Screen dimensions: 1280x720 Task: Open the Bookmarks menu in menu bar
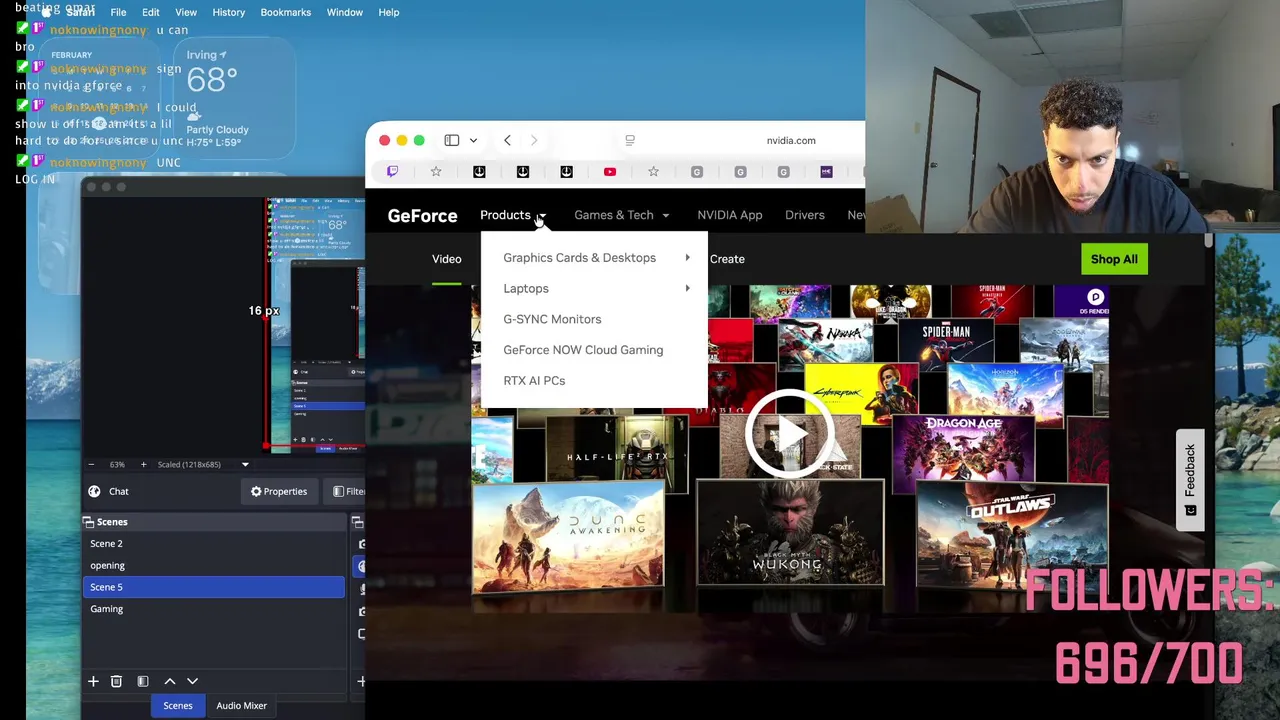click(286, 12)
